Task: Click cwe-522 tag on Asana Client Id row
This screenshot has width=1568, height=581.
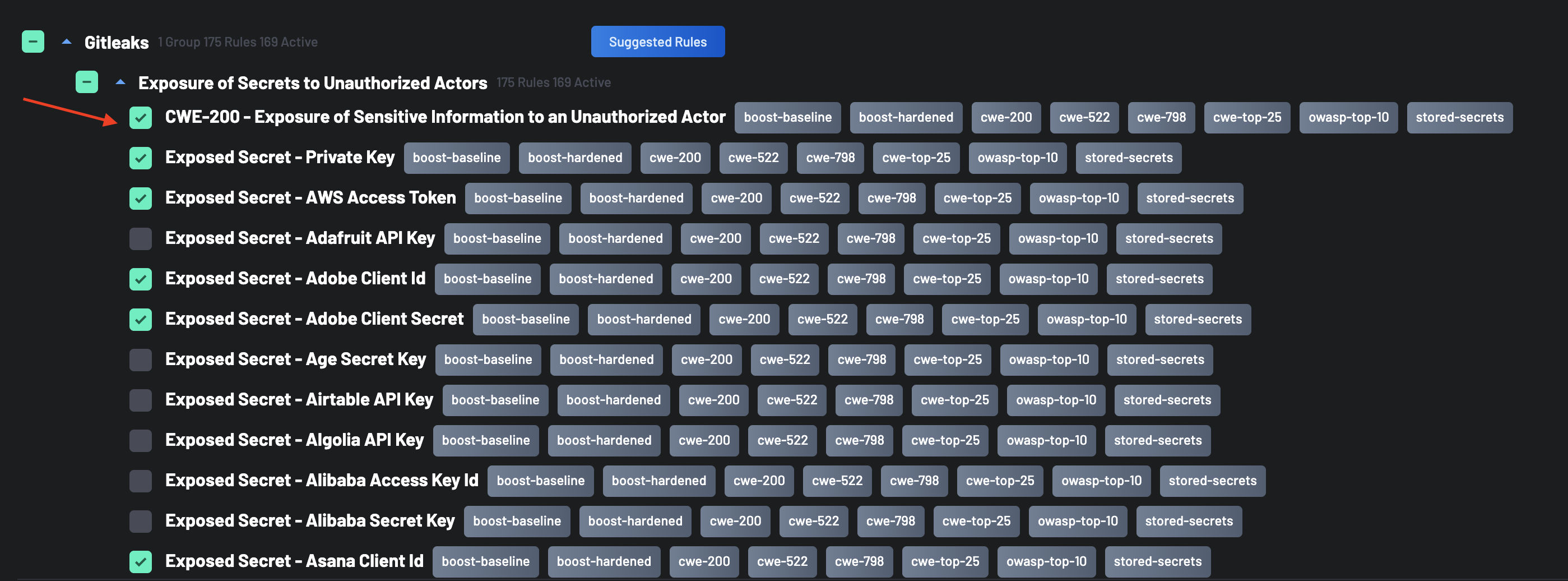Action: tap(782, 561)
